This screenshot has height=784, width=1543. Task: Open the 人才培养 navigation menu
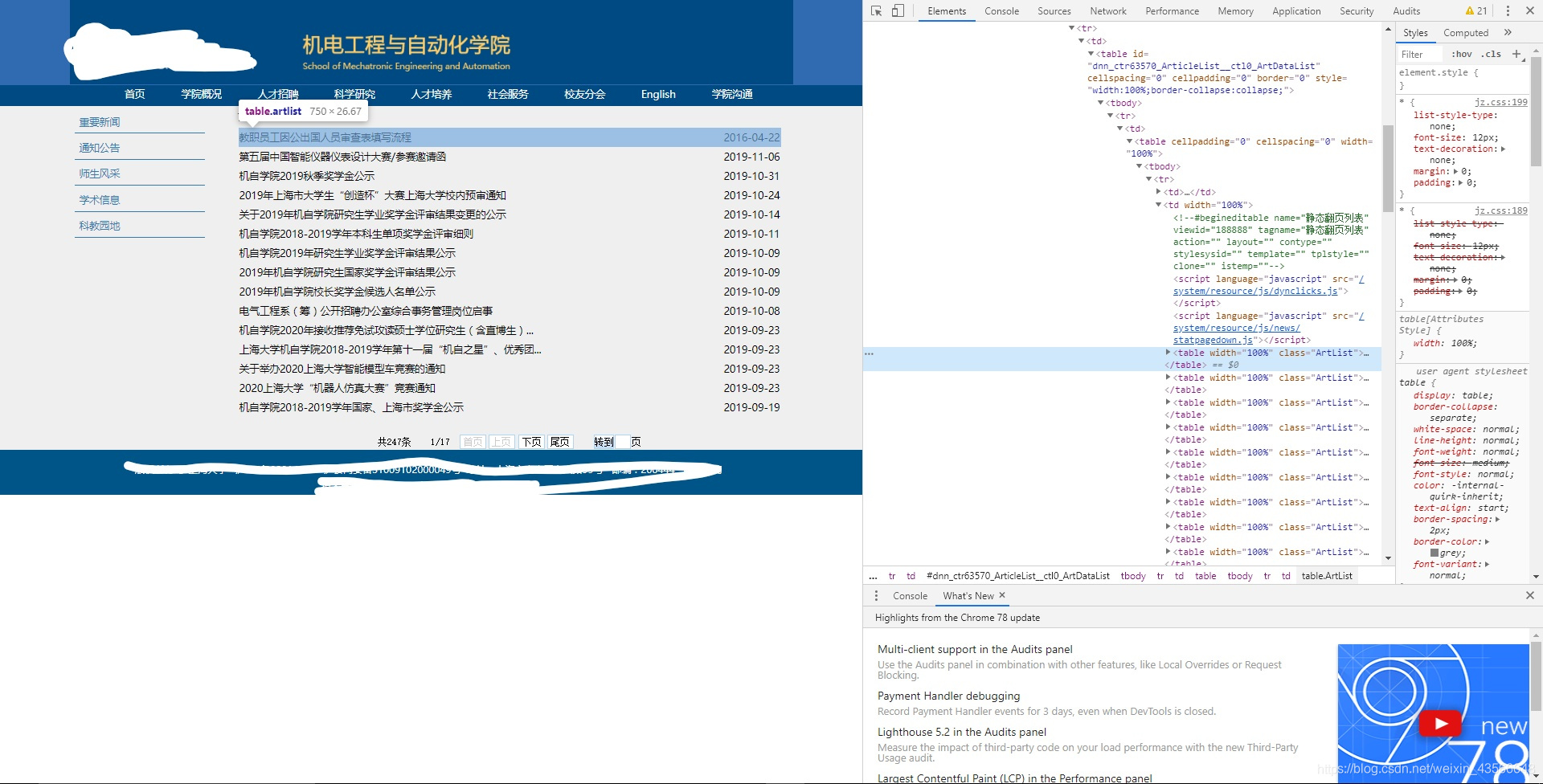click(x=431, y=94)
